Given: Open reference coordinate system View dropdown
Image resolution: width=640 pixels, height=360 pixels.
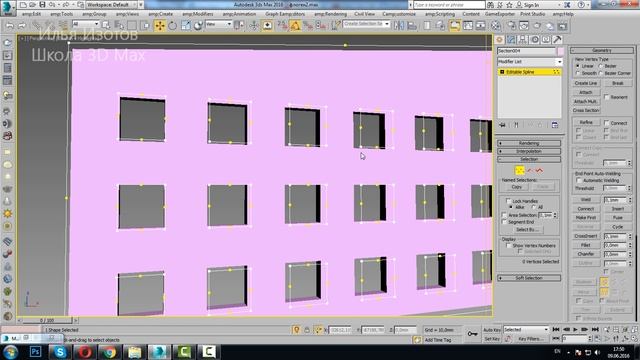Looking at the screenshot, I should pyautogui.click(x=219, y=24).
